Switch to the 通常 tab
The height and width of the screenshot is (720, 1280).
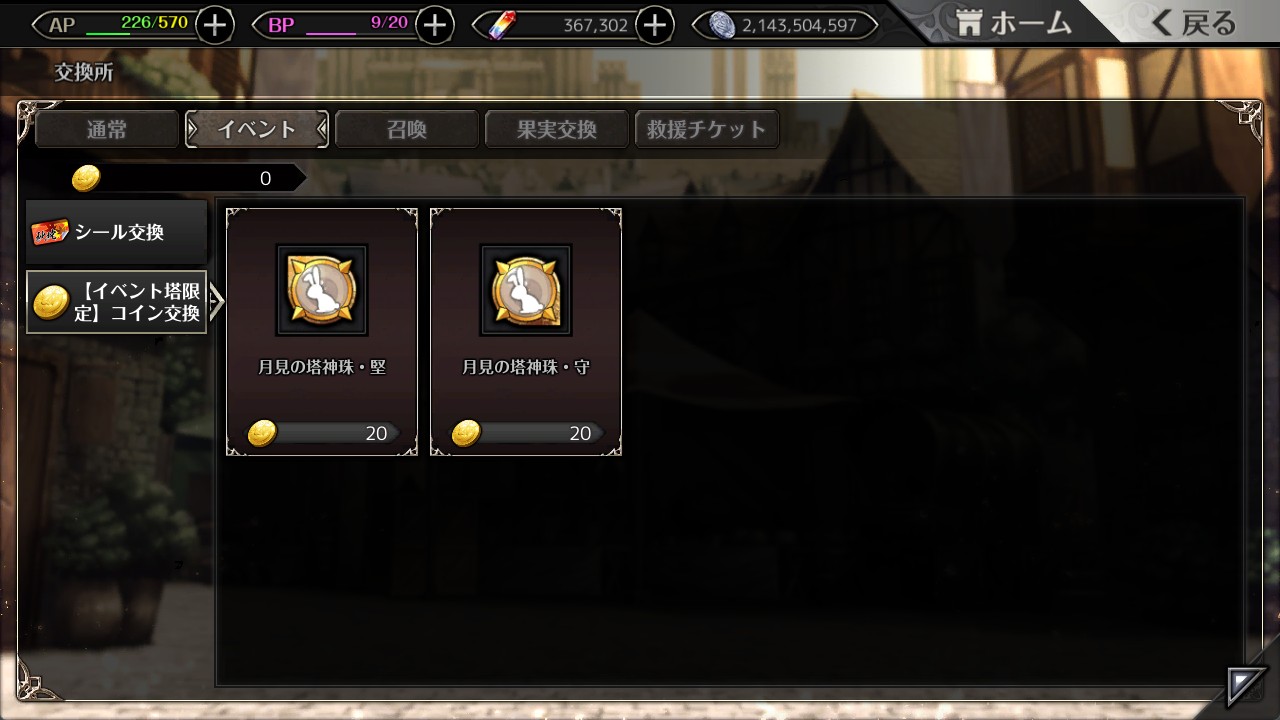pos(108,129)
